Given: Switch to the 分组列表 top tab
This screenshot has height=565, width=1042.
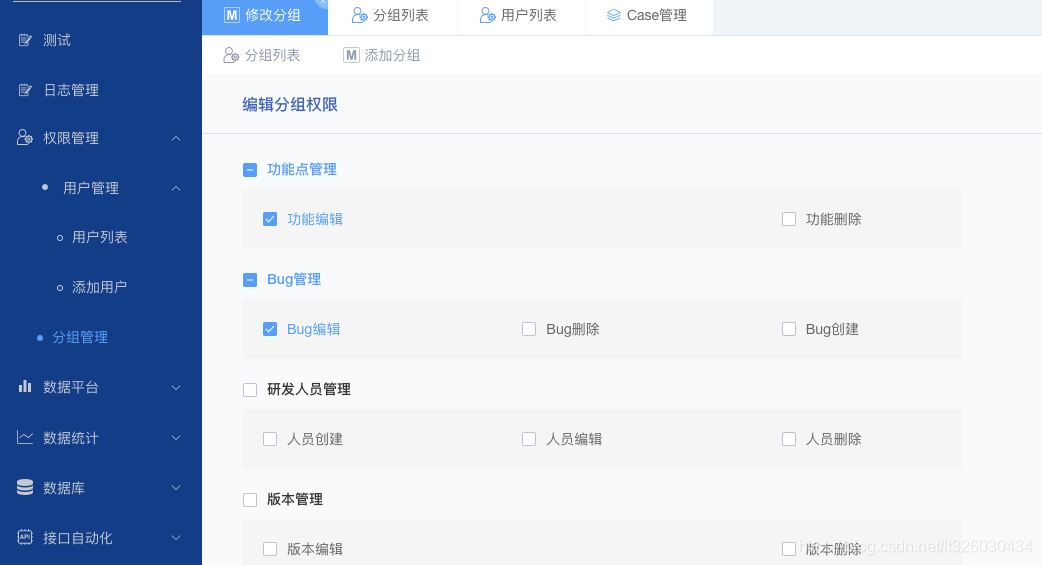Looking at the screenshot, I should 392,16.
